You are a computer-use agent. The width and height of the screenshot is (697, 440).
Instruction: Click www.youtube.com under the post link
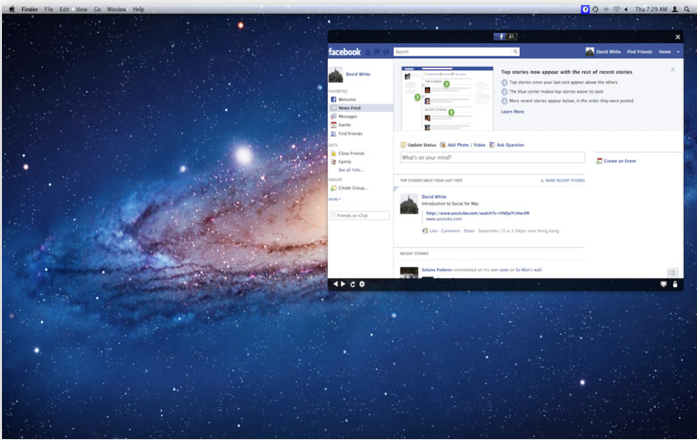pyautogui.click(x=444, y=219)
